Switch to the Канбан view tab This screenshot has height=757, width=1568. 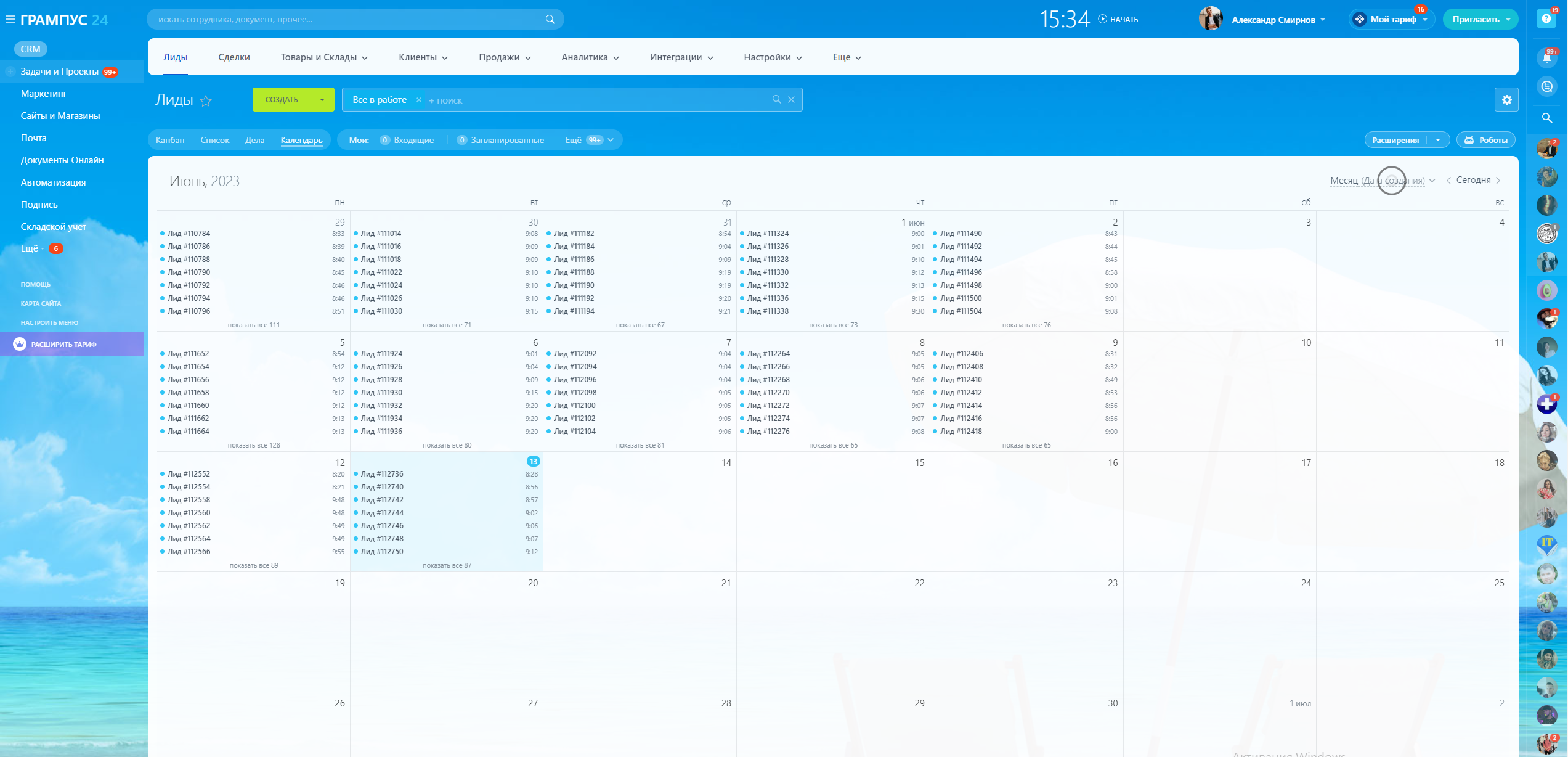pyautogui.click(x=170, y=140)
